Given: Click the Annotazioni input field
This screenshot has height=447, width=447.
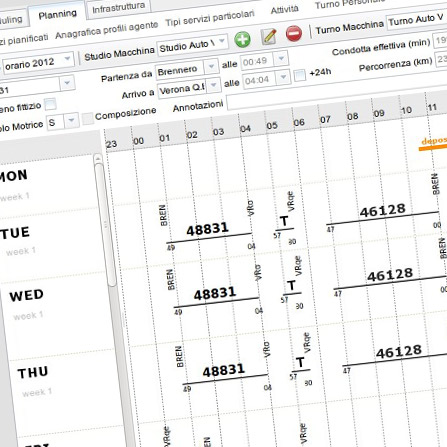Looking at the screenshot, I should (x=337, y=94).
